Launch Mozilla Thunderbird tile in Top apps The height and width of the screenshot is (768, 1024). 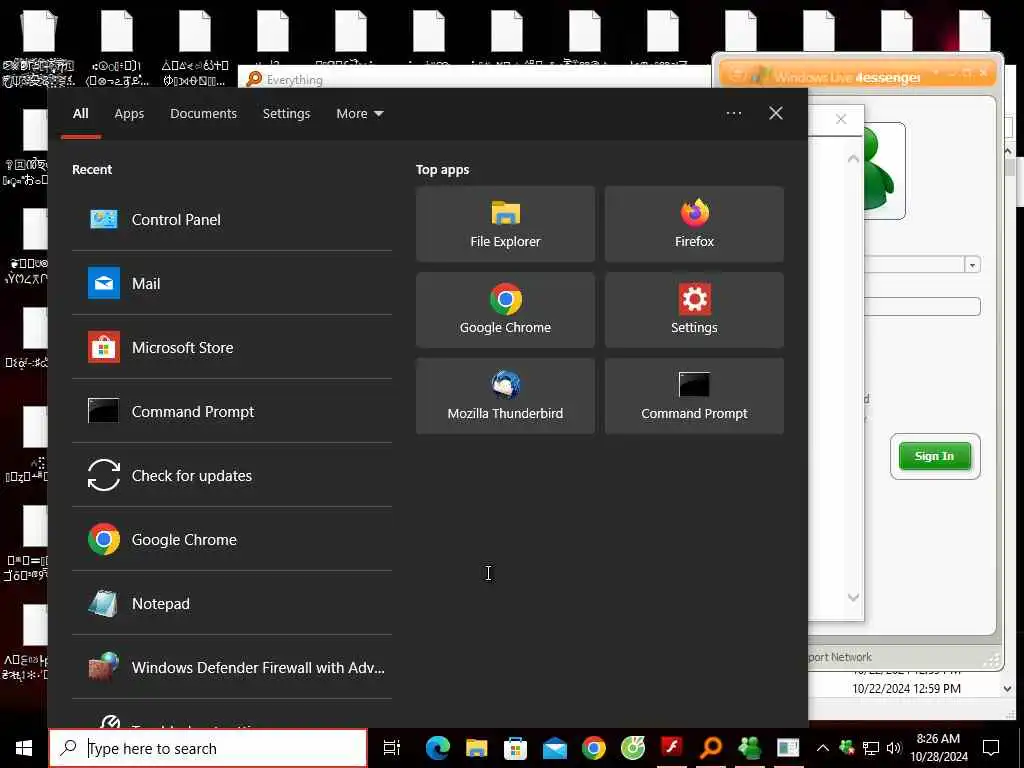(x=505, y=396)
